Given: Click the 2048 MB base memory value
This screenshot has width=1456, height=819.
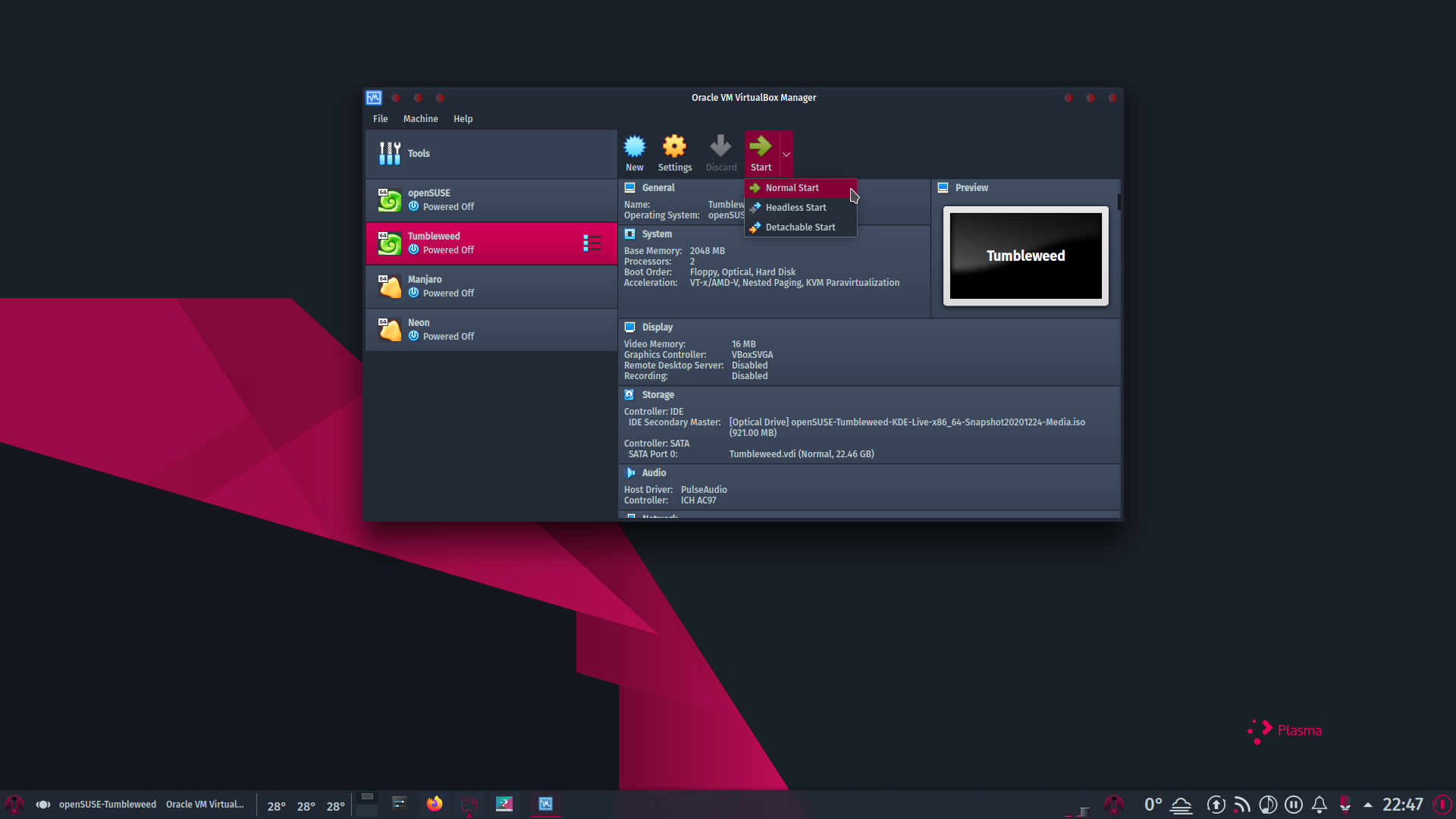Looking at the screenshot, I should click(707, 251).
